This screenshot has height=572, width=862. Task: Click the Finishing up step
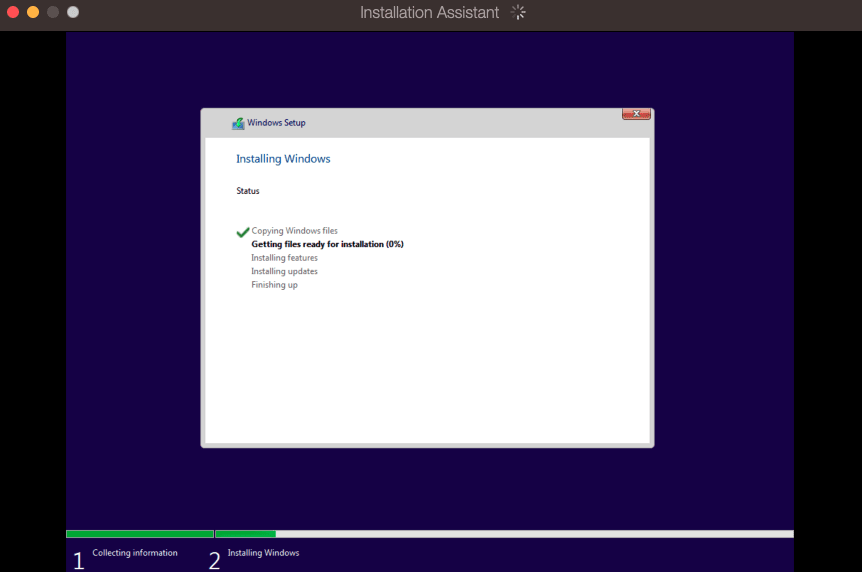(x=274, y=285)
